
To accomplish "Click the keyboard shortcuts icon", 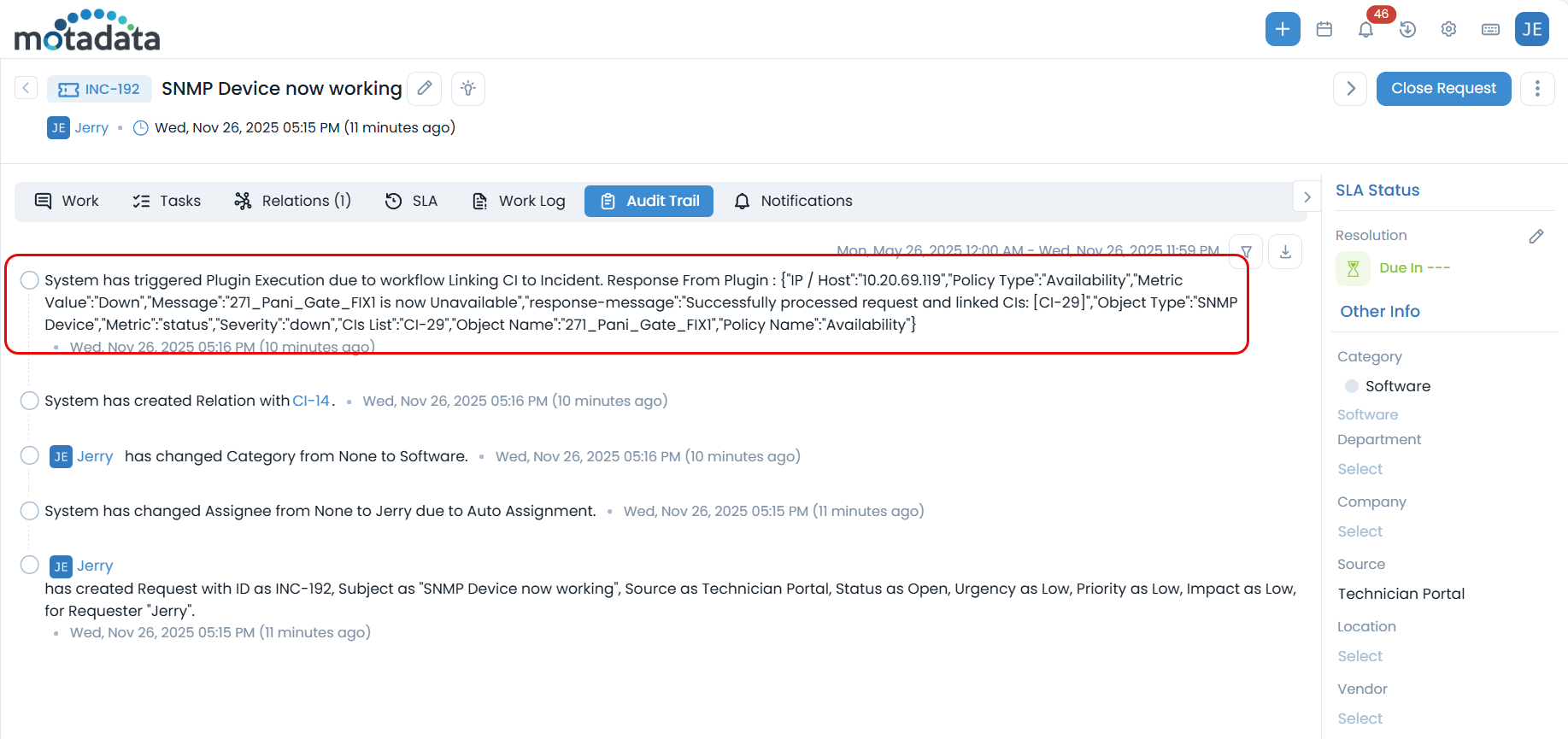I will (x=1490, y=29).
